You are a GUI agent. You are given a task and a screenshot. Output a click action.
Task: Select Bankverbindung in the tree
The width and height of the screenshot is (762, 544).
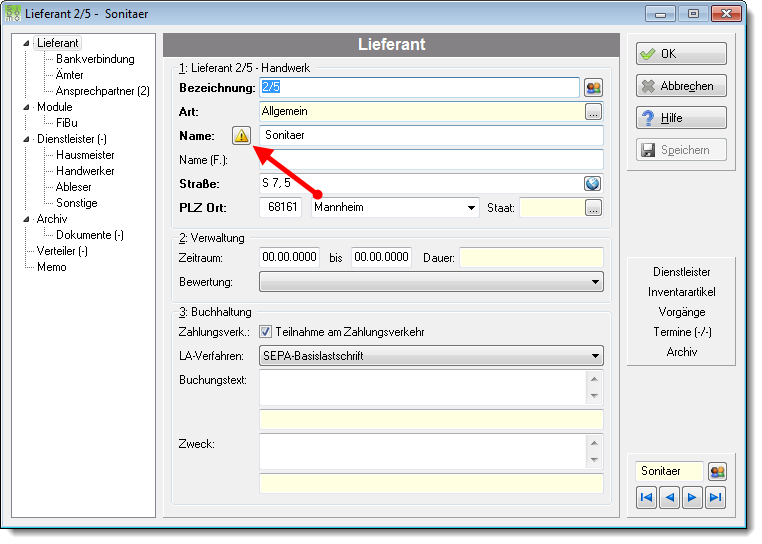[95, 59]
